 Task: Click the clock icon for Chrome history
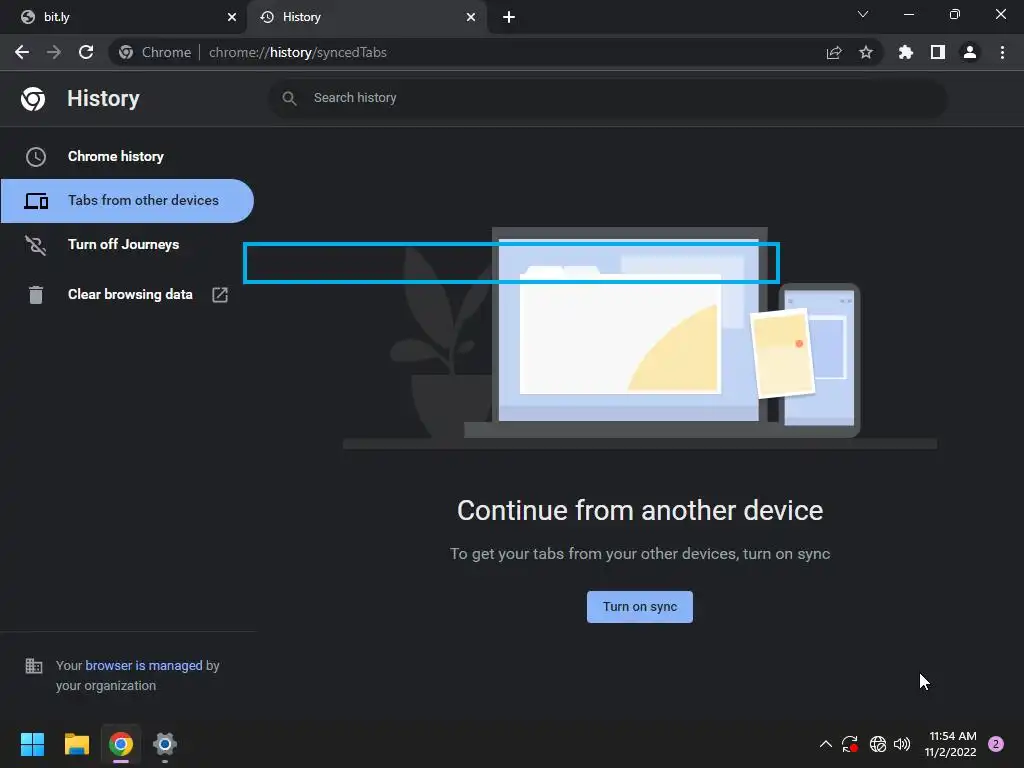tap(35, 157)
